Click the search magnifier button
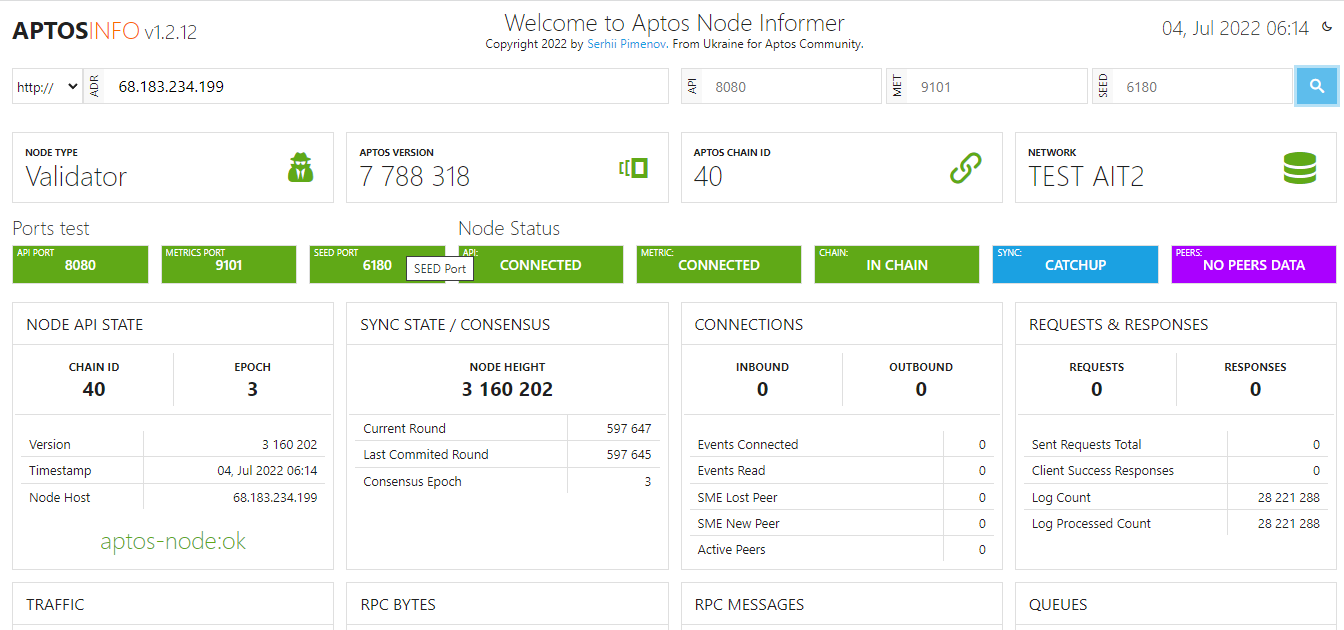Viewport: 1344px width, 630px height. tap(1317, 86)
